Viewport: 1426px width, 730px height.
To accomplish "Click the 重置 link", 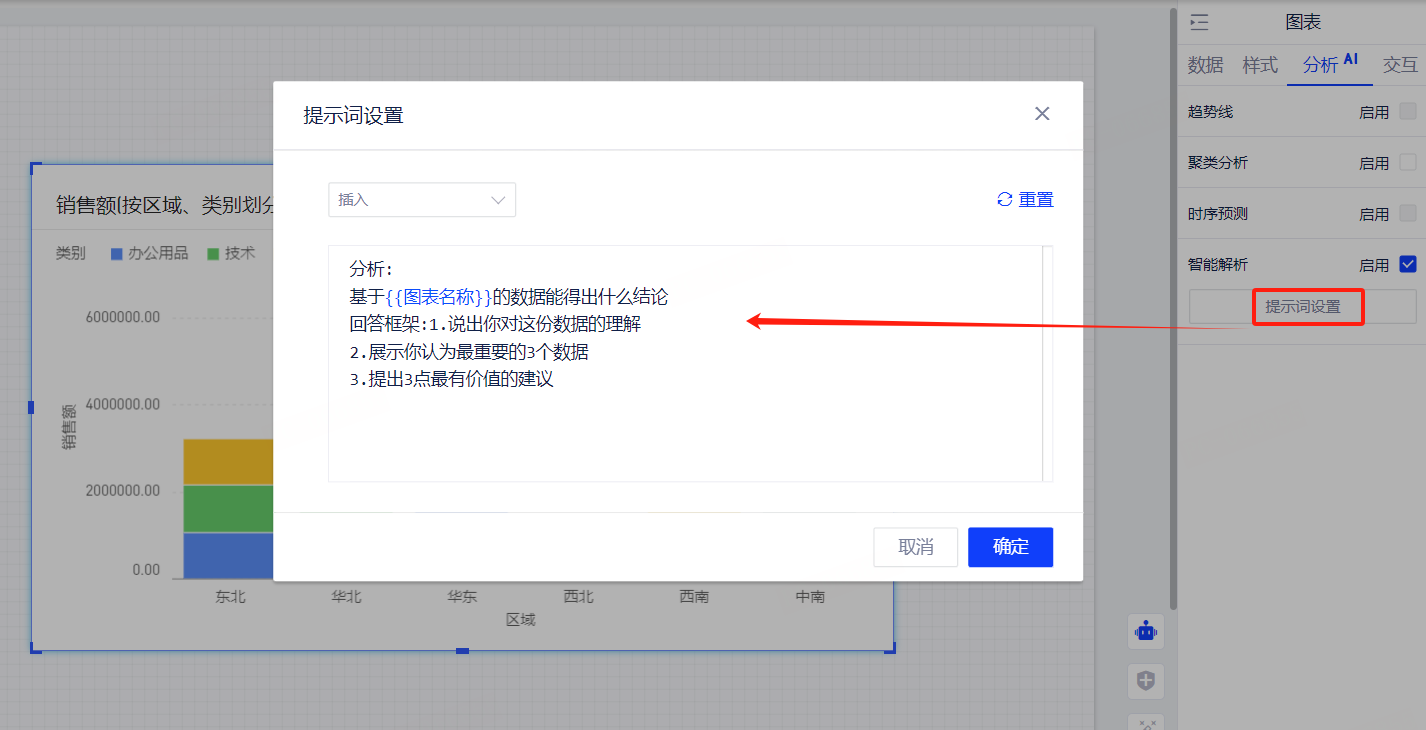I will click(1036, 200).
